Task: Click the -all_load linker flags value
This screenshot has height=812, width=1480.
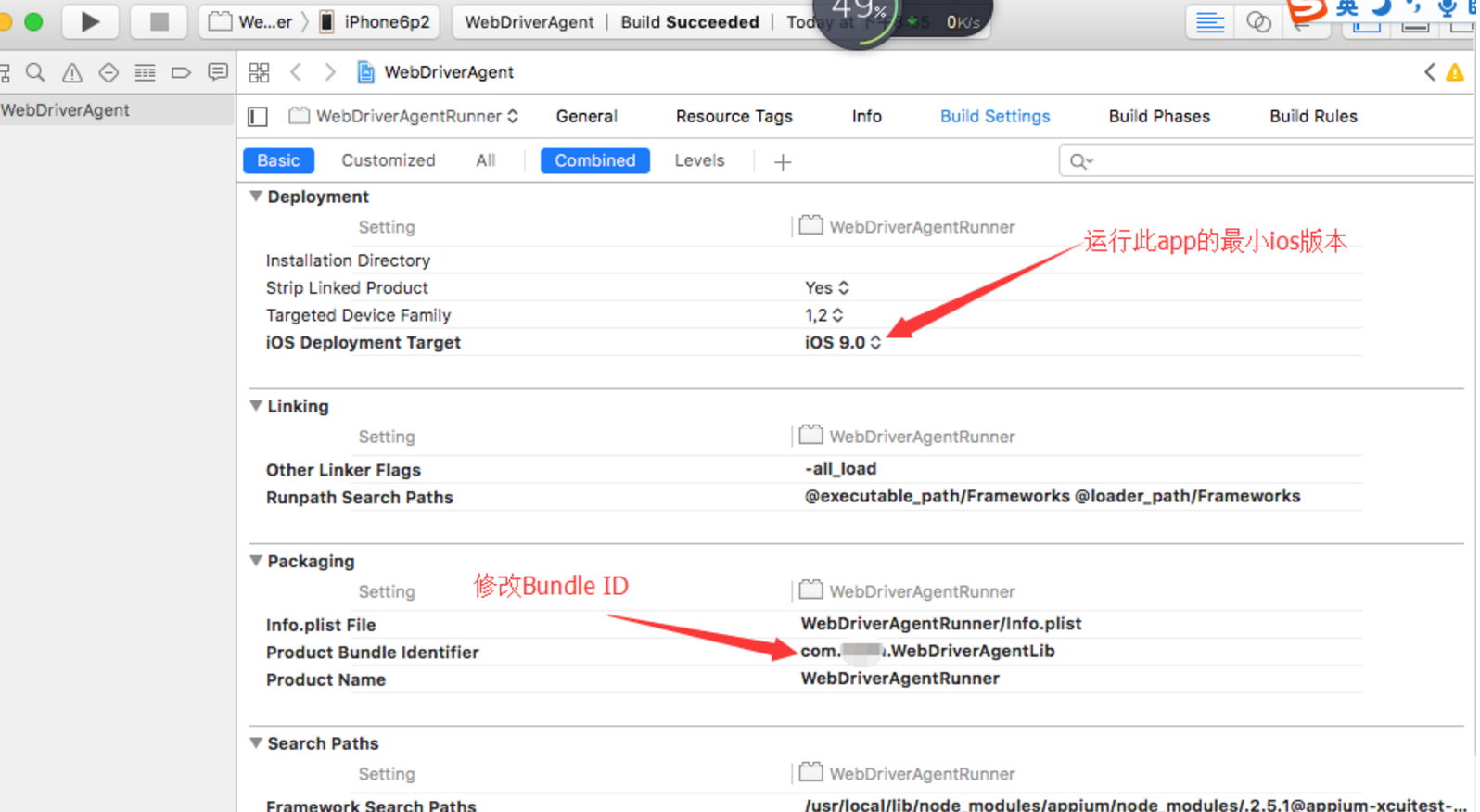Action: 840,469
